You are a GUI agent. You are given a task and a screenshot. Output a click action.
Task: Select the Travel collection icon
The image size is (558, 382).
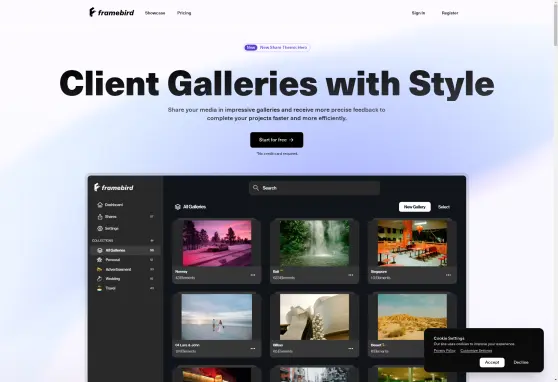coord(100,288)
